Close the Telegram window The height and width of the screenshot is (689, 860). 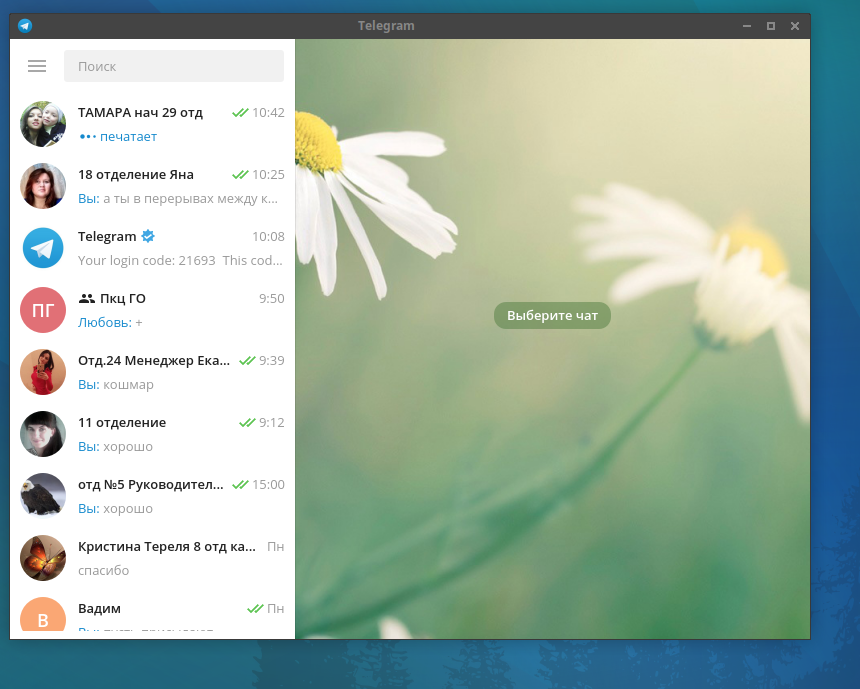(x=795, y=26)
